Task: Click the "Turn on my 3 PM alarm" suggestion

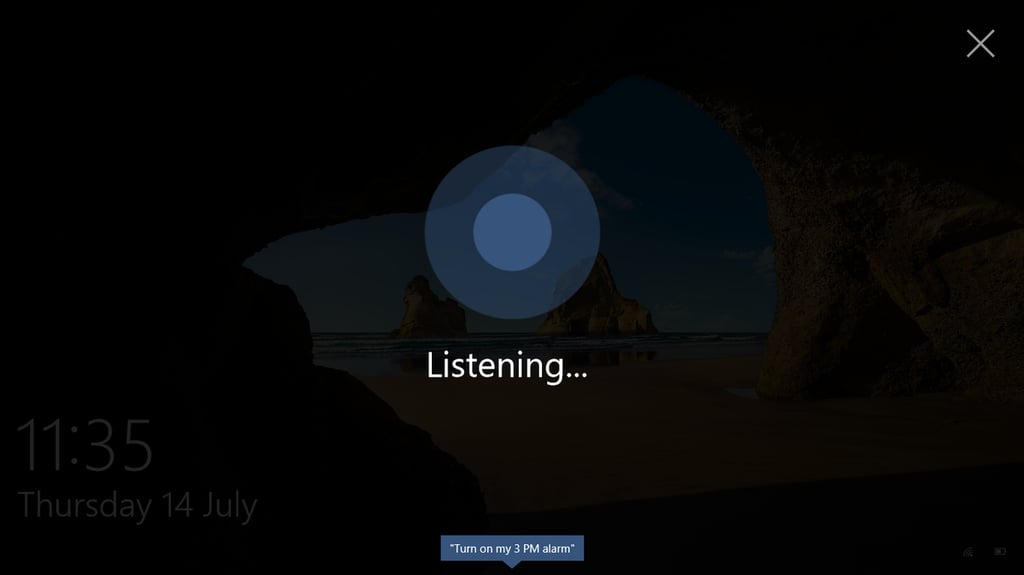Action: click(512, 548)
